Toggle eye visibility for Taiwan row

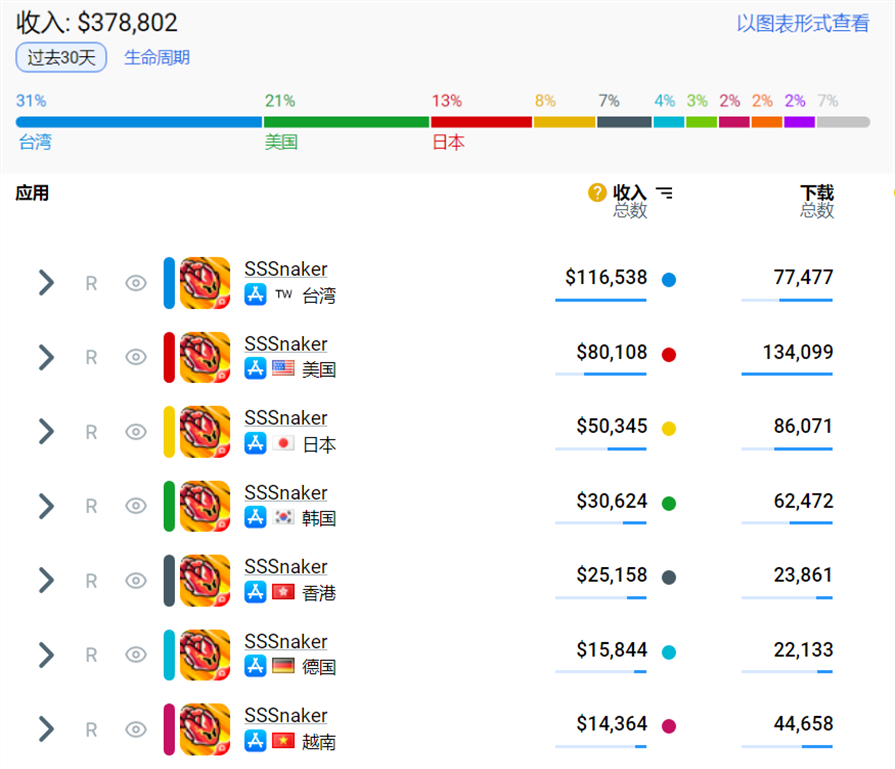(136, 283)
